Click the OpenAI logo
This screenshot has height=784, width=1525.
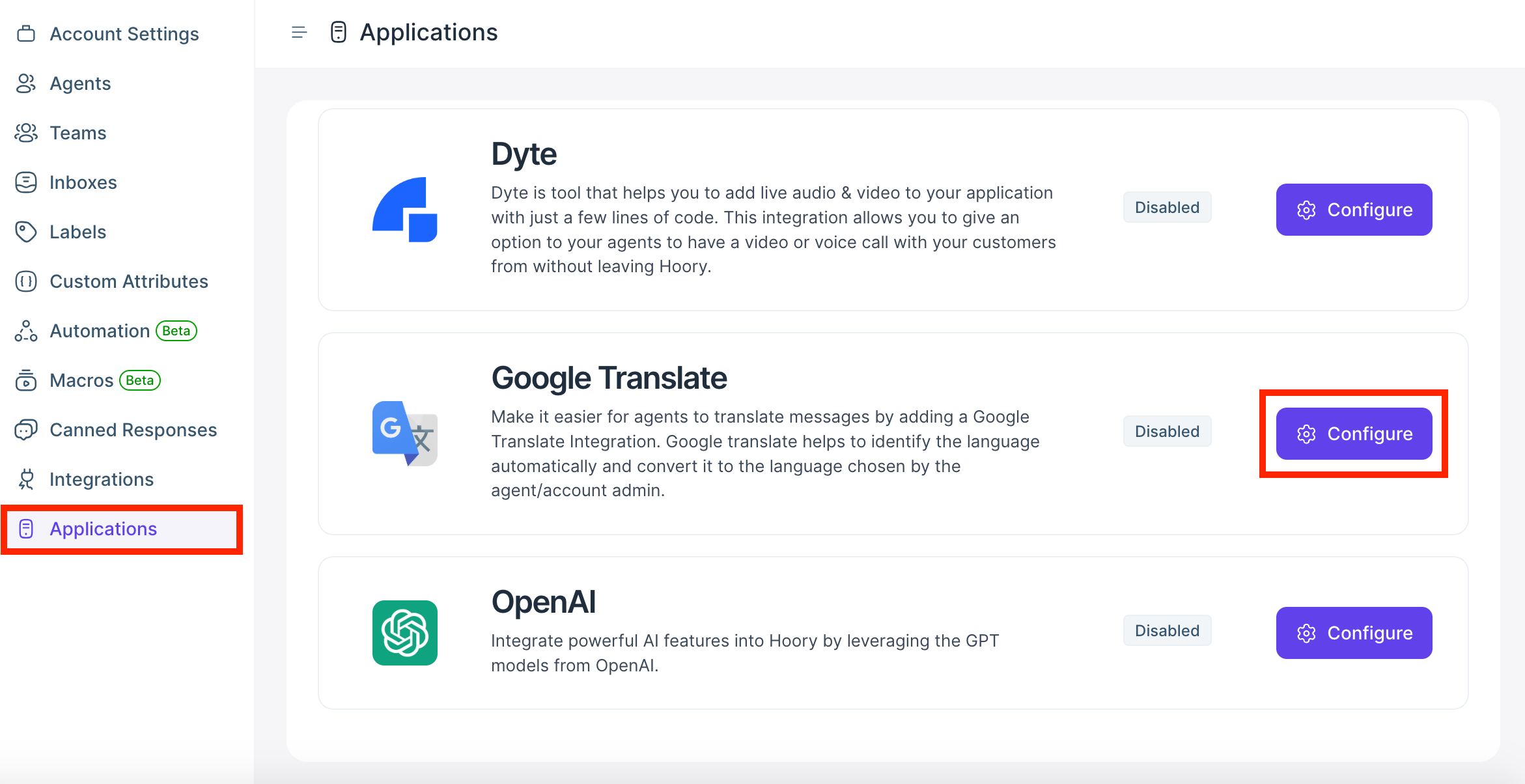tap(404, 633)
